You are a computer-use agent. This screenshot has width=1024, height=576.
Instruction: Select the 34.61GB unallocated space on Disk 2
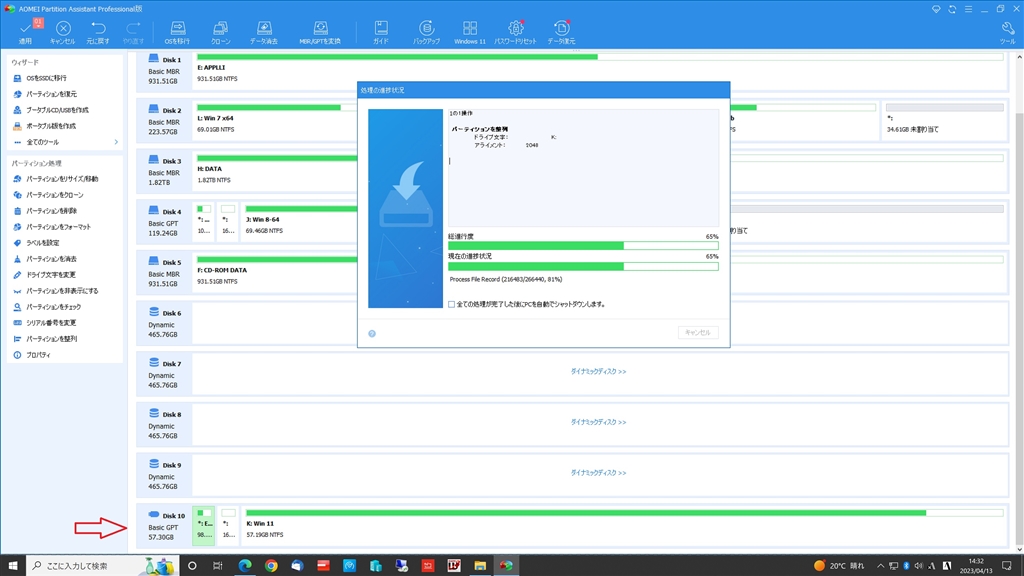pyautogui.click(x=944, y=121)
